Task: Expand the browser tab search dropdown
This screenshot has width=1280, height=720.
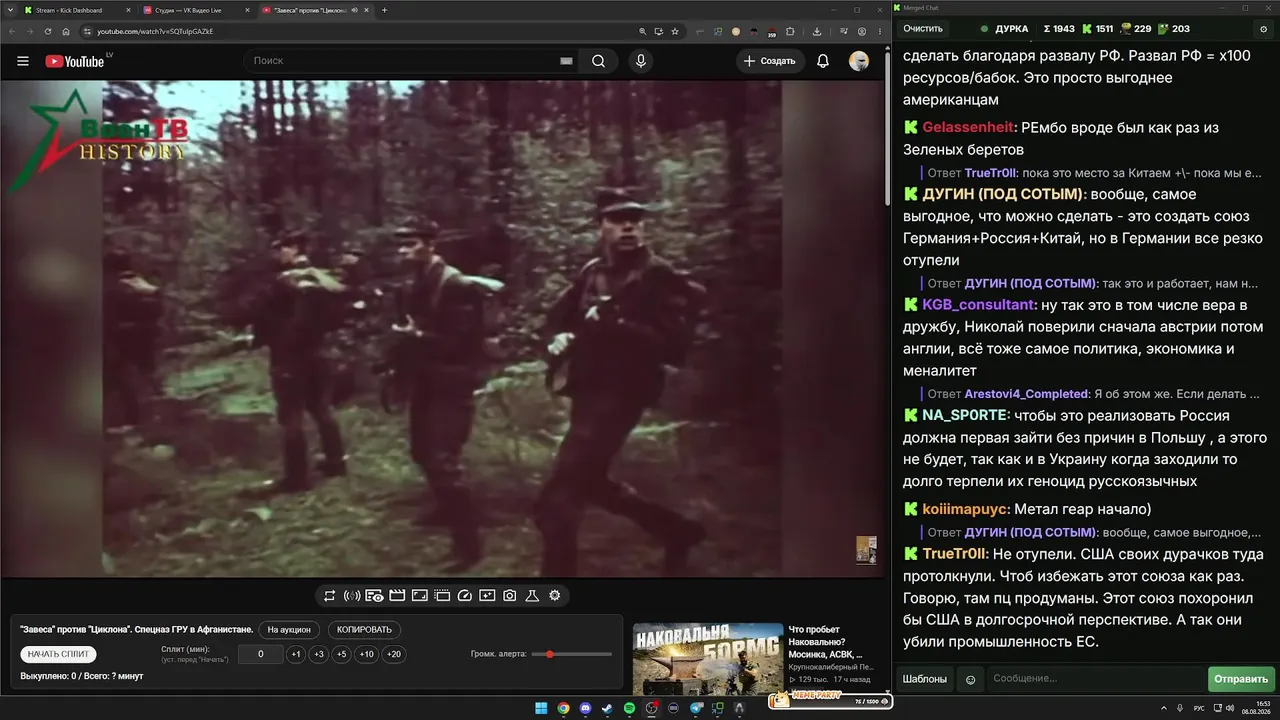Action: coord(9,10)
